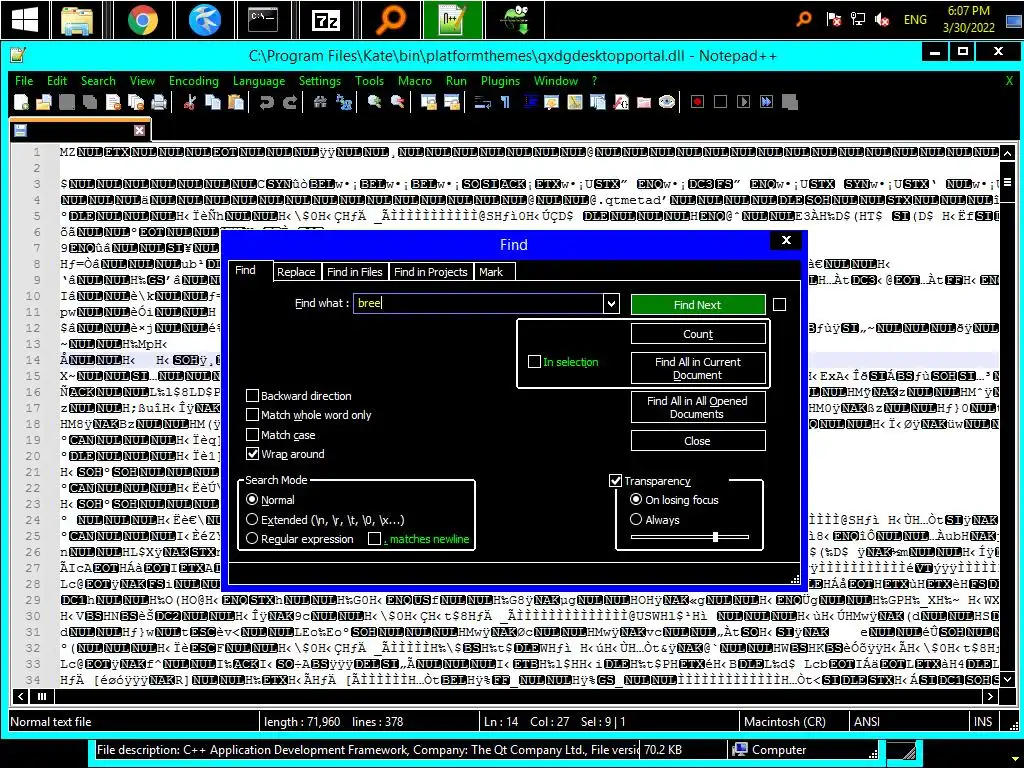The width and height of the screenshot is (1024, 768).
Task: Open 7-Zip from the taskbar
Action: click(x=325, y=20)
